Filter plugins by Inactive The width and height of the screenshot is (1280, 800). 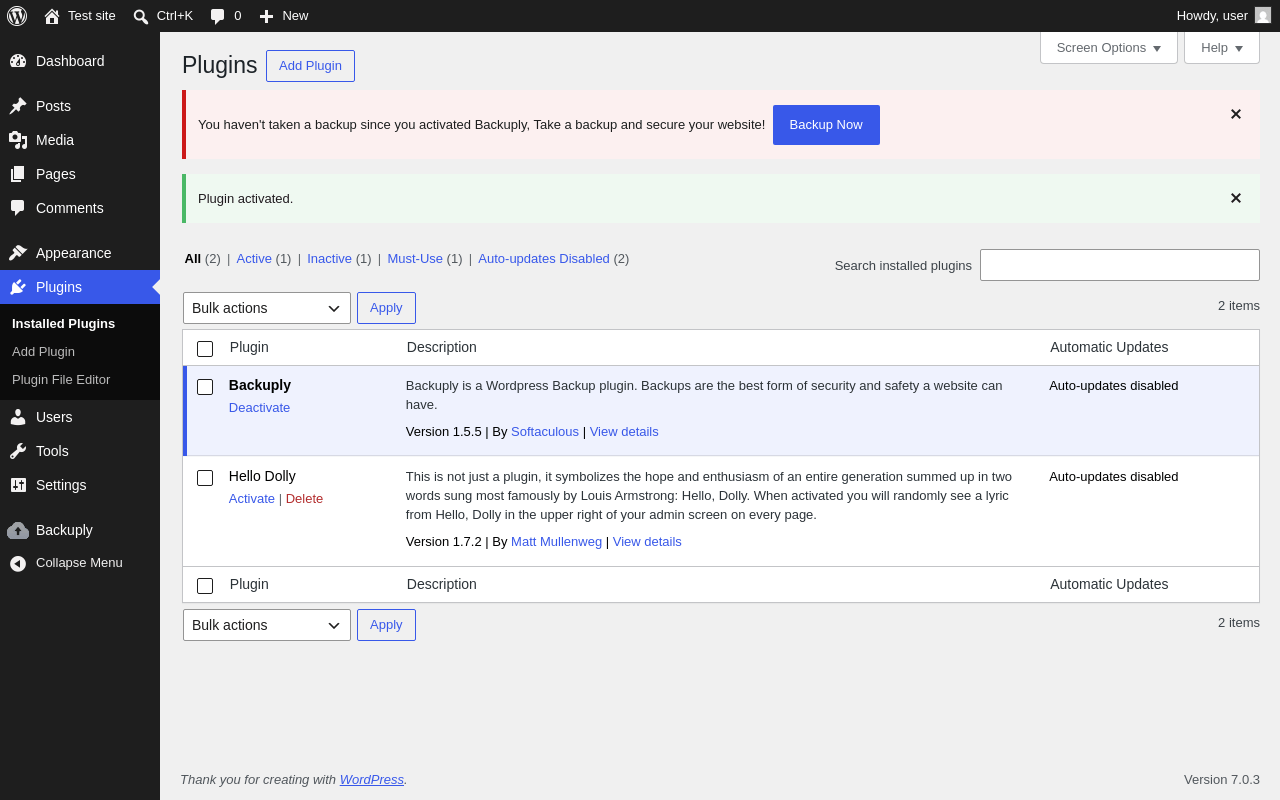329,258
